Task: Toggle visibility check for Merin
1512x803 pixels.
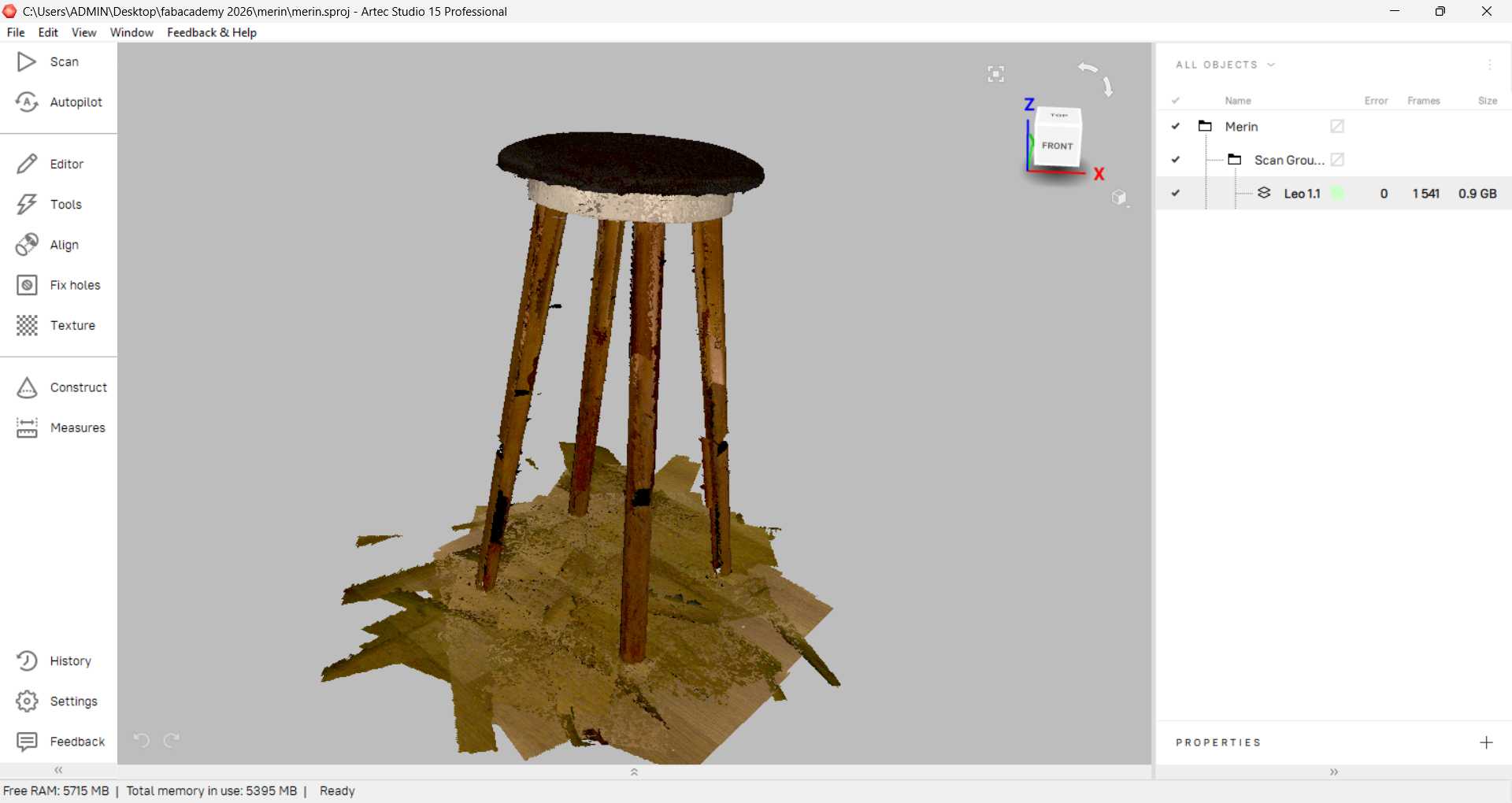Action: coord(1176,126)
